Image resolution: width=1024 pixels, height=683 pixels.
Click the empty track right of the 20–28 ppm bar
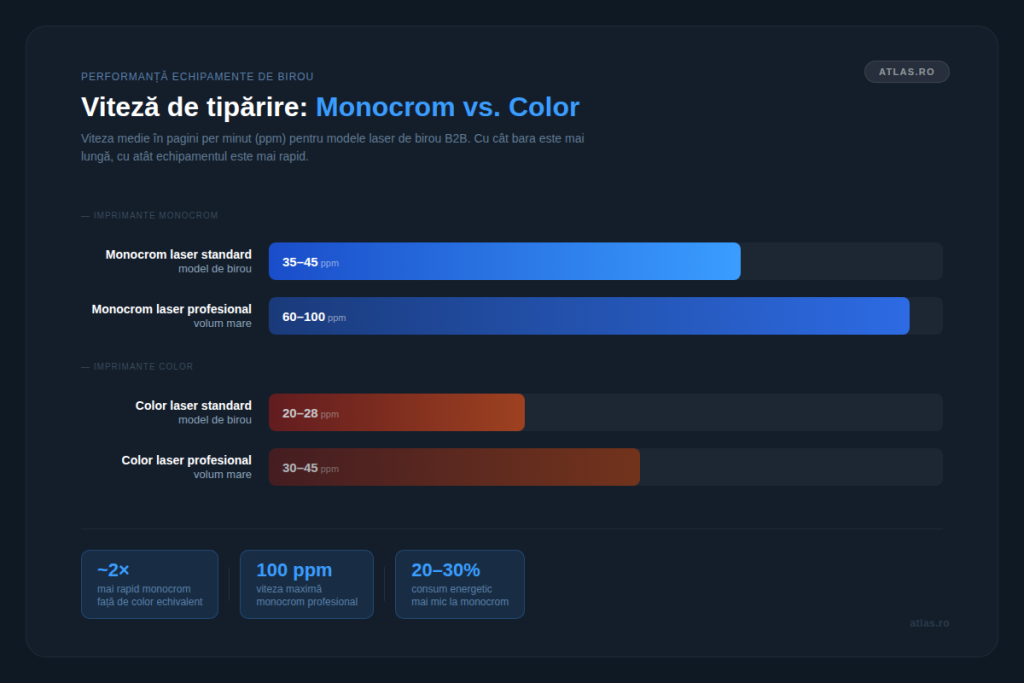click(x=733, y=412)
